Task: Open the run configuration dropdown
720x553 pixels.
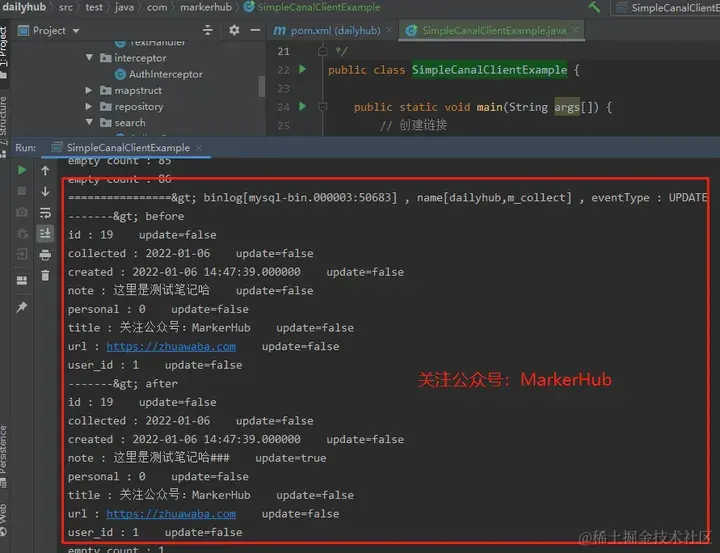Action: [x=666, y=7]
